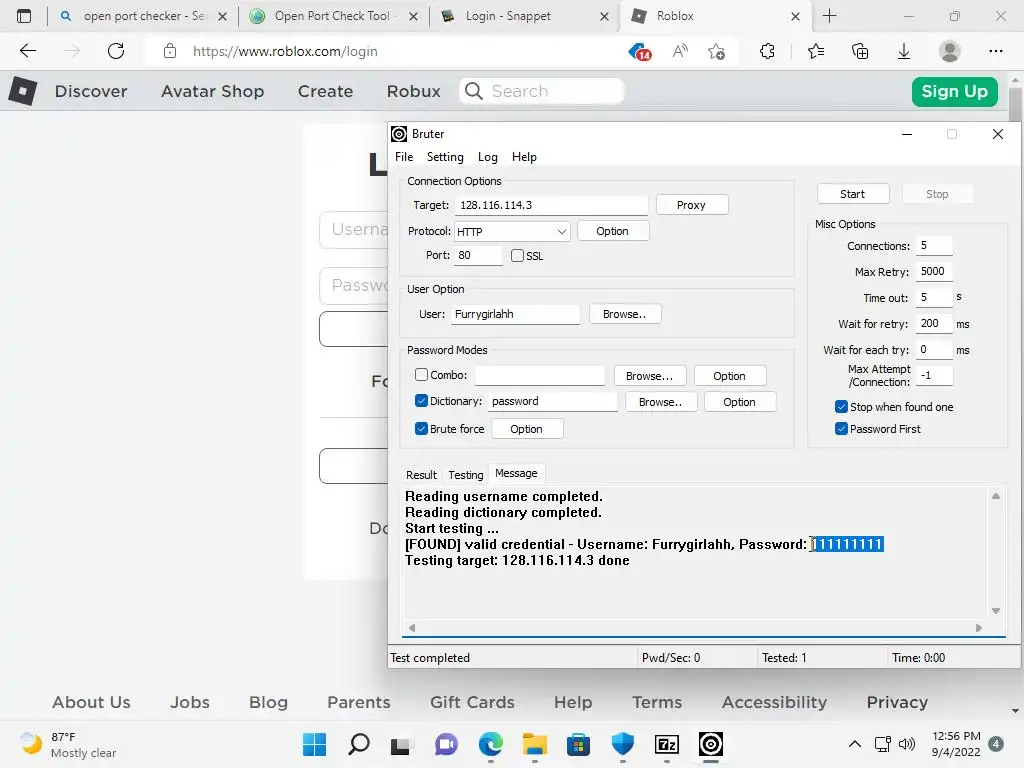Viewport: 1024px width, 768px height.
Task: Open the File menu in Bruter
Action: click(404, 157)
